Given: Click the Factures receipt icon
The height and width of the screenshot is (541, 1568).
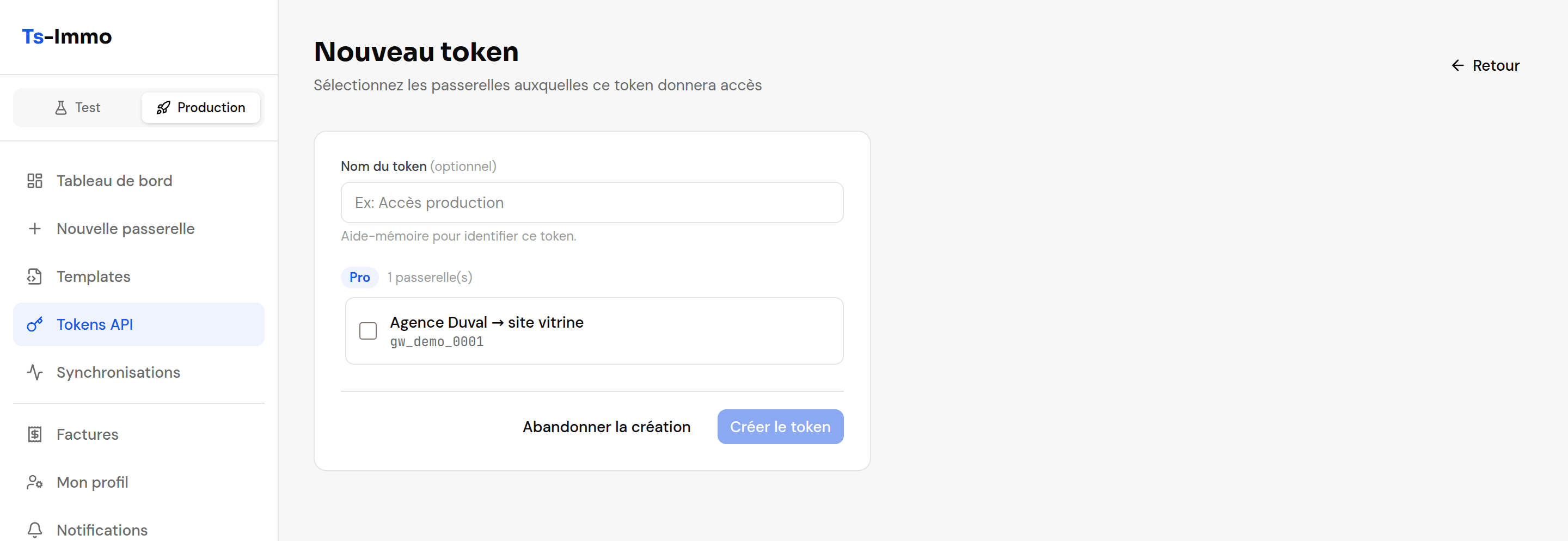Looking at the screenshot, I should [x=35, y=434].
